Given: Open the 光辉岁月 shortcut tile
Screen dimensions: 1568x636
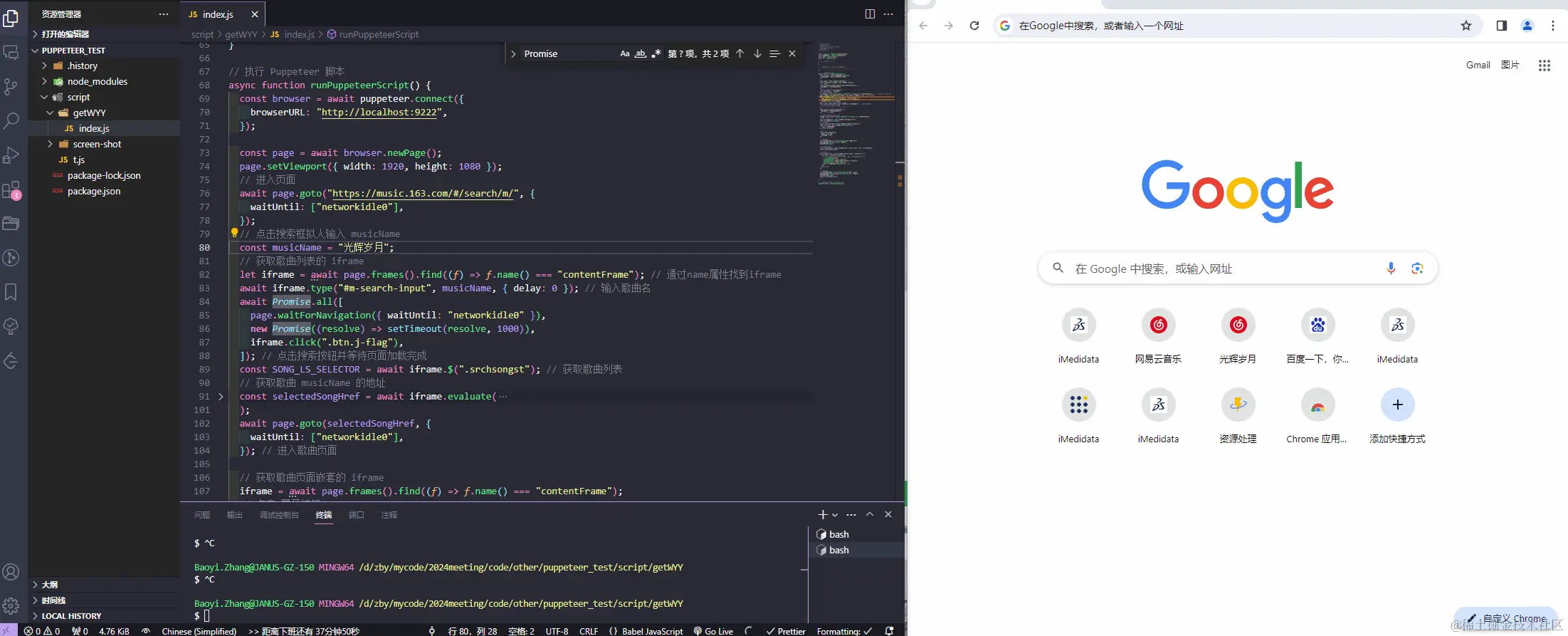Looking at the screenshot, I should (x=1238, y=337).
